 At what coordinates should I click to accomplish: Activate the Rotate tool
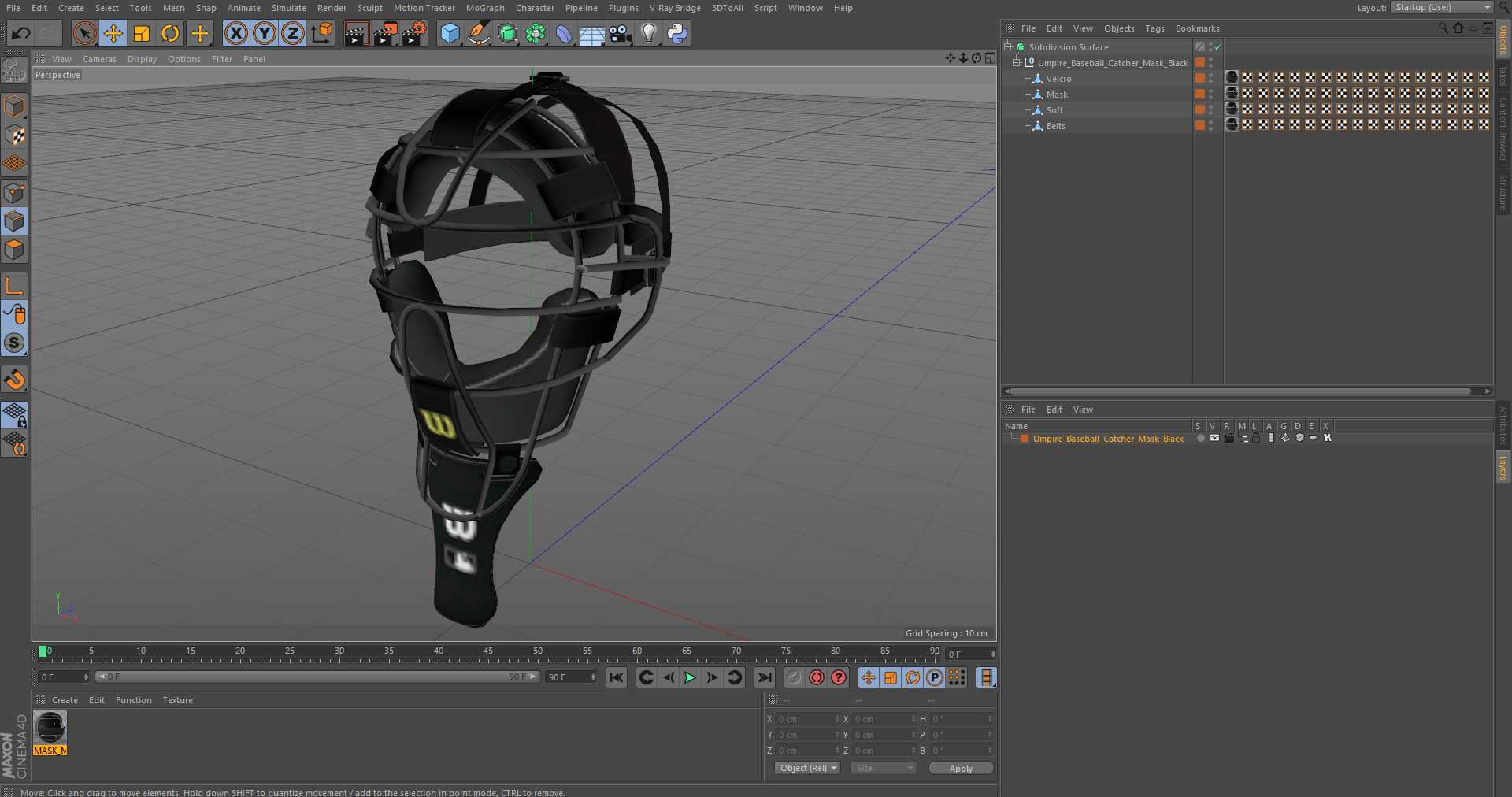(x=170, y=33)
